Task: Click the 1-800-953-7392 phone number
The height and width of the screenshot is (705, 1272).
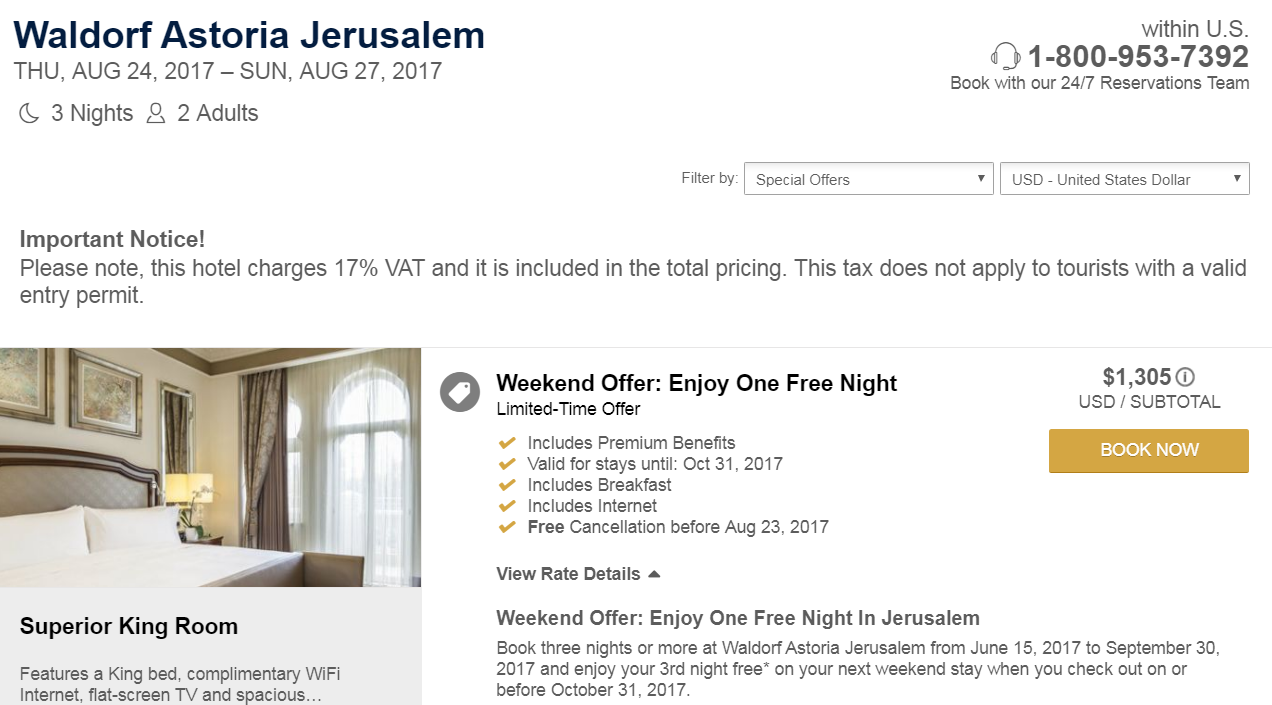Action: (x=1138, y=56)
